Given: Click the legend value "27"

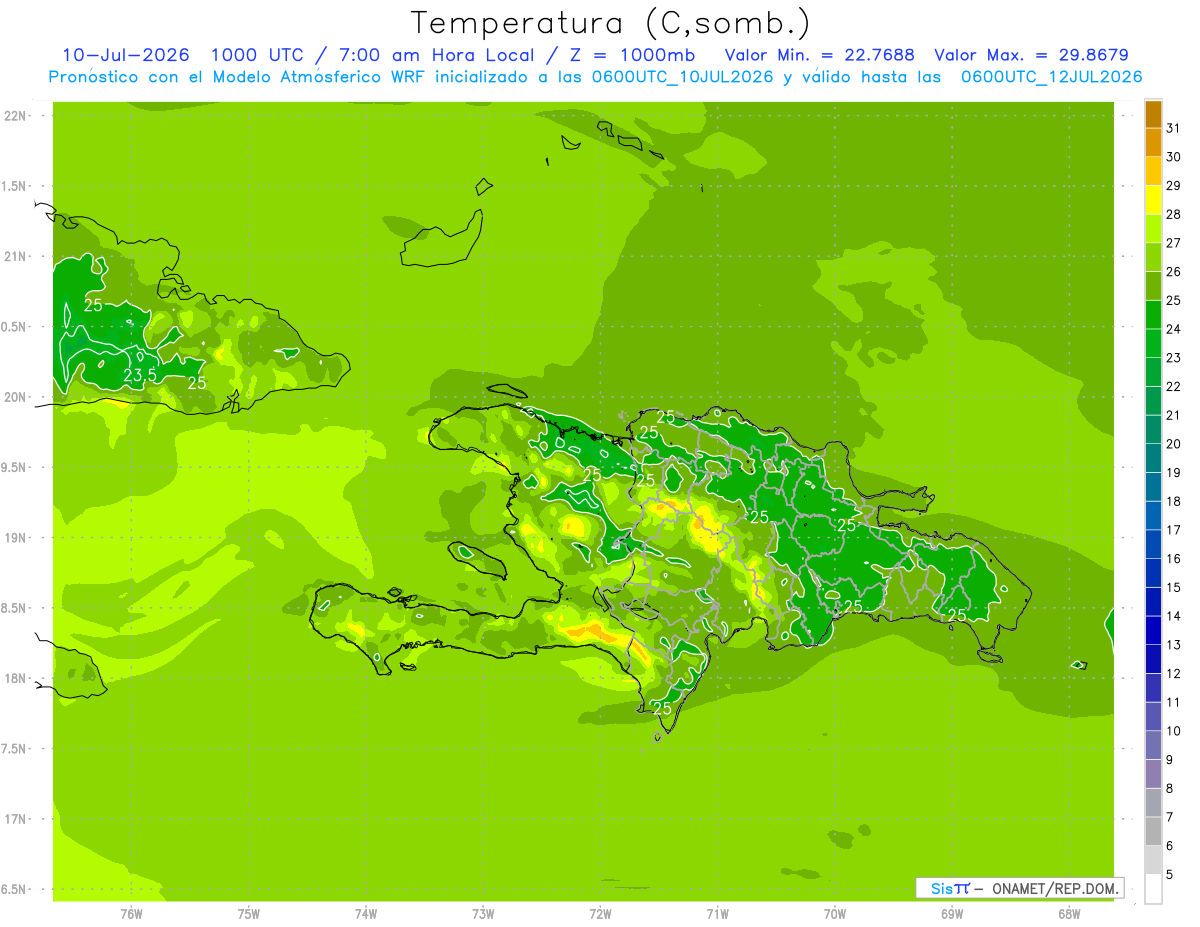Looking at the screenshot, I should tap(1174, 242).
